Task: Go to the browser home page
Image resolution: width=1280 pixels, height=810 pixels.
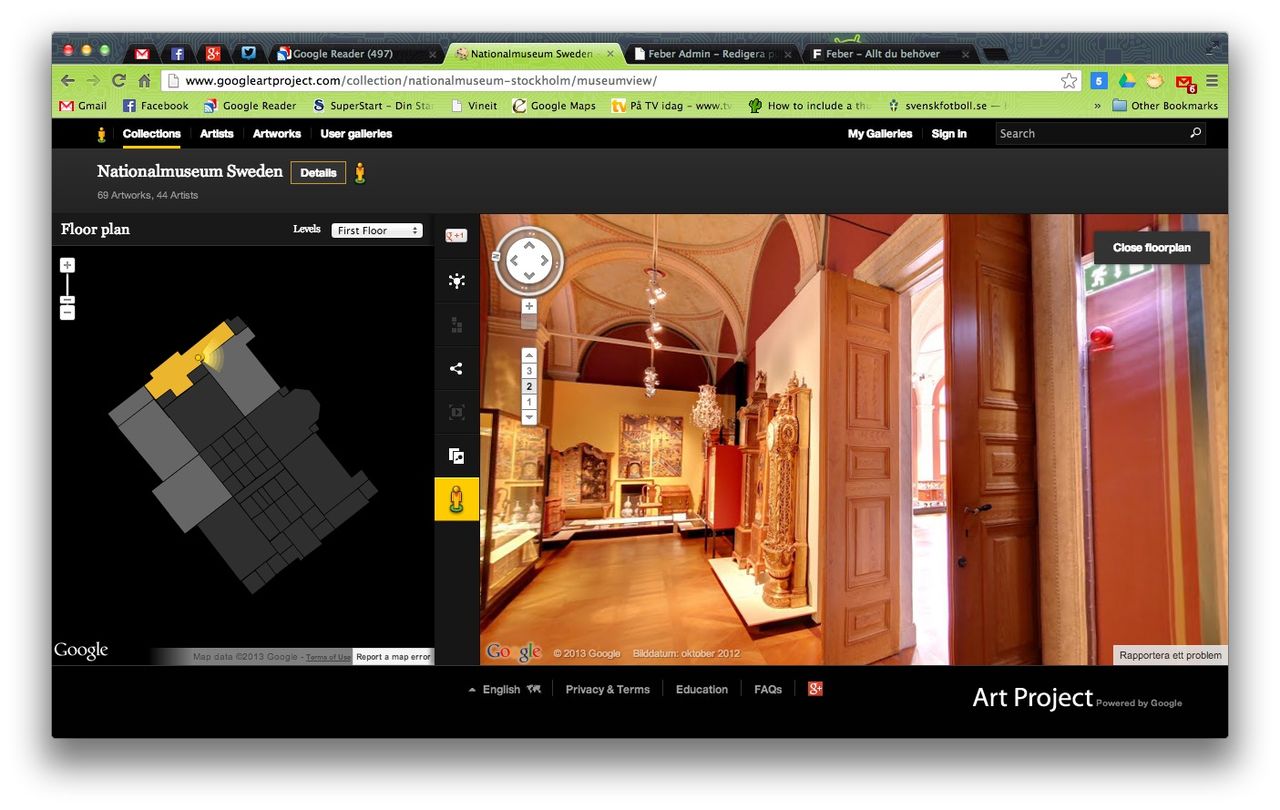Action: tap(144, 81)
